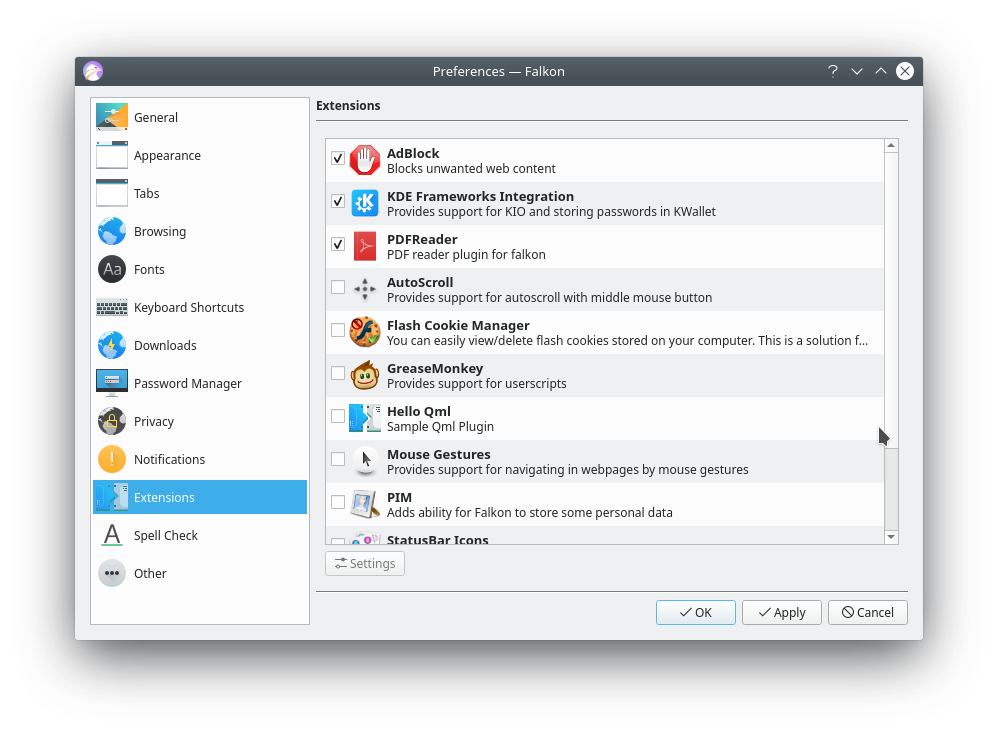
Task: Select the Fonts label in sidebar
Action: tap(149, 269)
